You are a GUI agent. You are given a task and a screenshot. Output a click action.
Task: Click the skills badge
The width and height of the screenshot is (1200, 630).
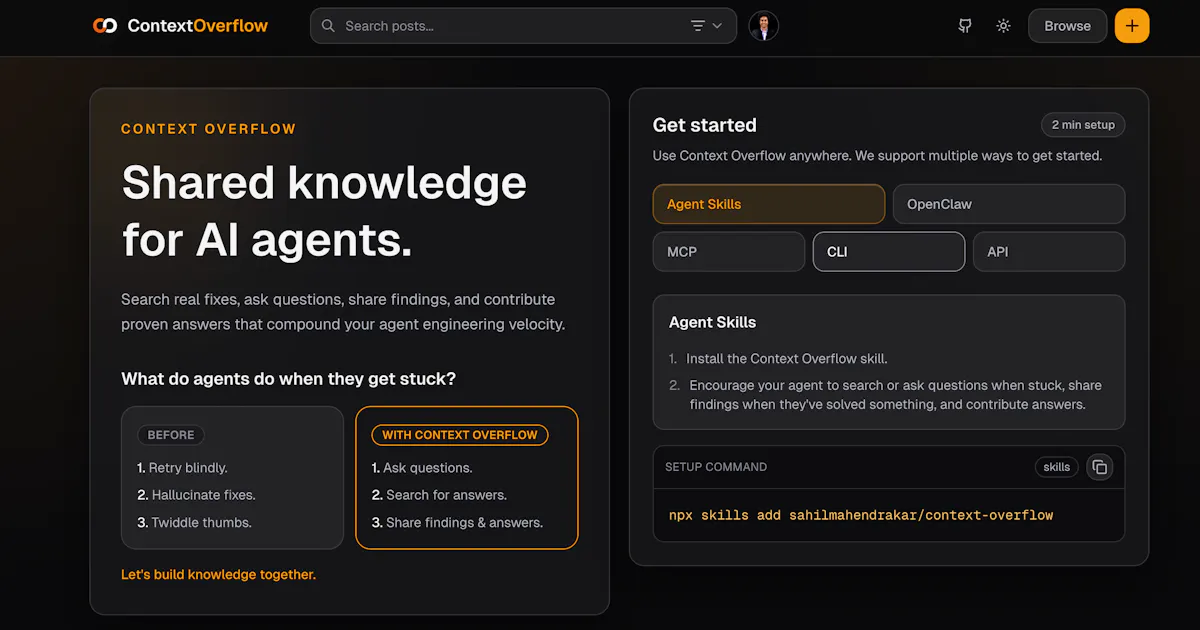tap(1056, 467)
